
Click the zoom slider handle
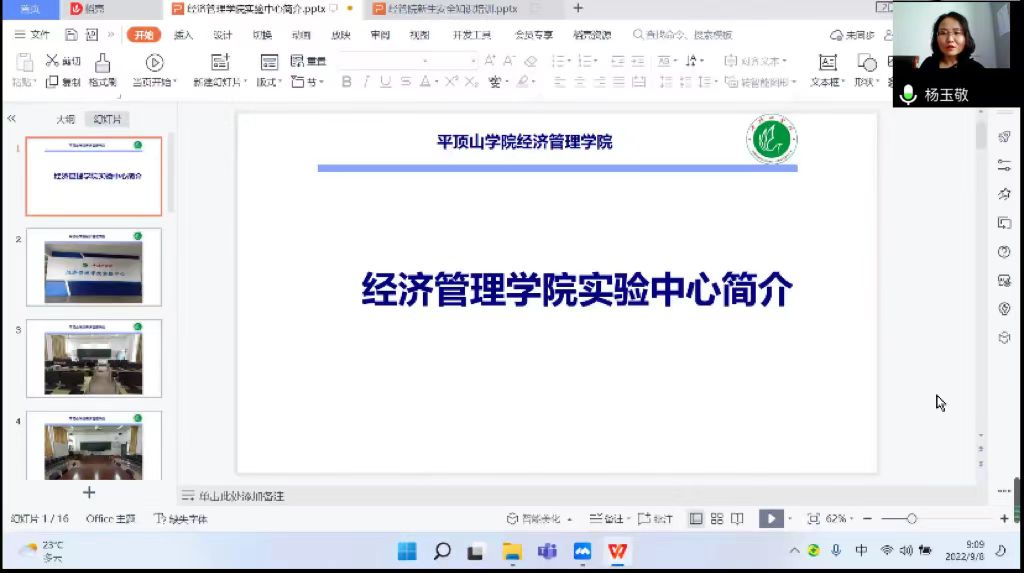[x=911, y=519]
